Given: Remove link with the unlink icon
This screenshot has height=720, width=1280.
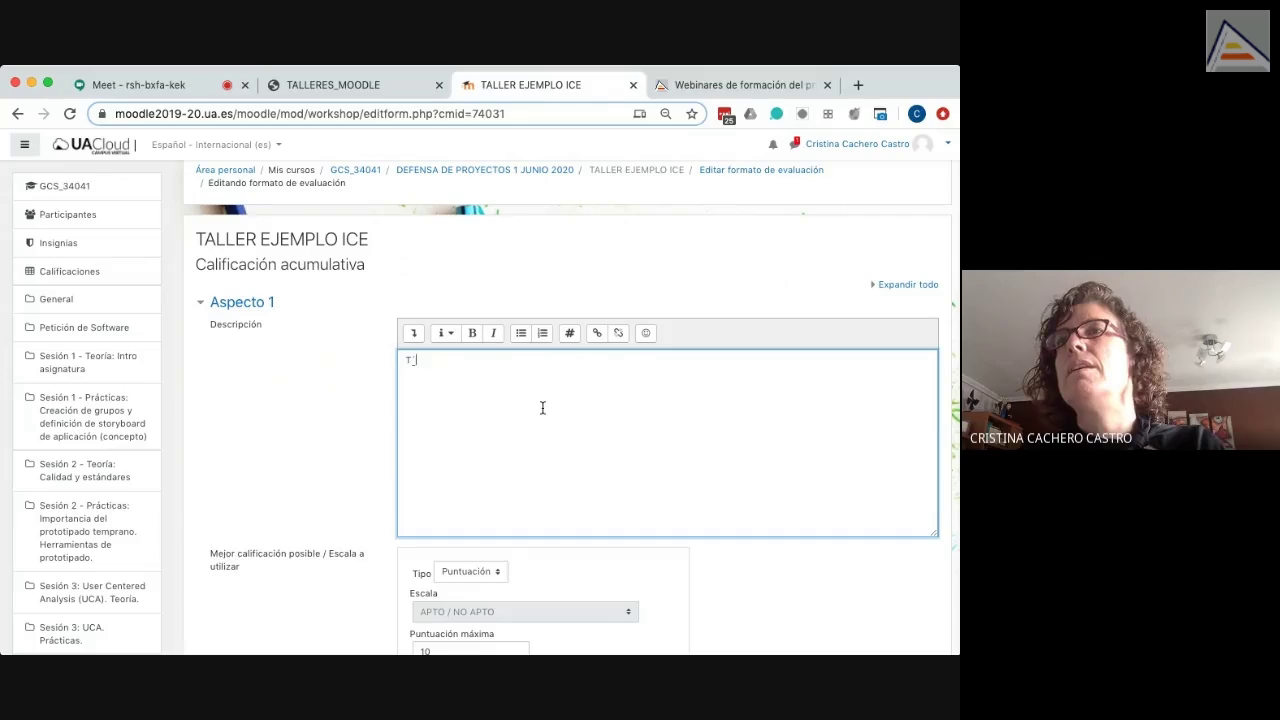Looking at the screenshot, I should point(618,333).
